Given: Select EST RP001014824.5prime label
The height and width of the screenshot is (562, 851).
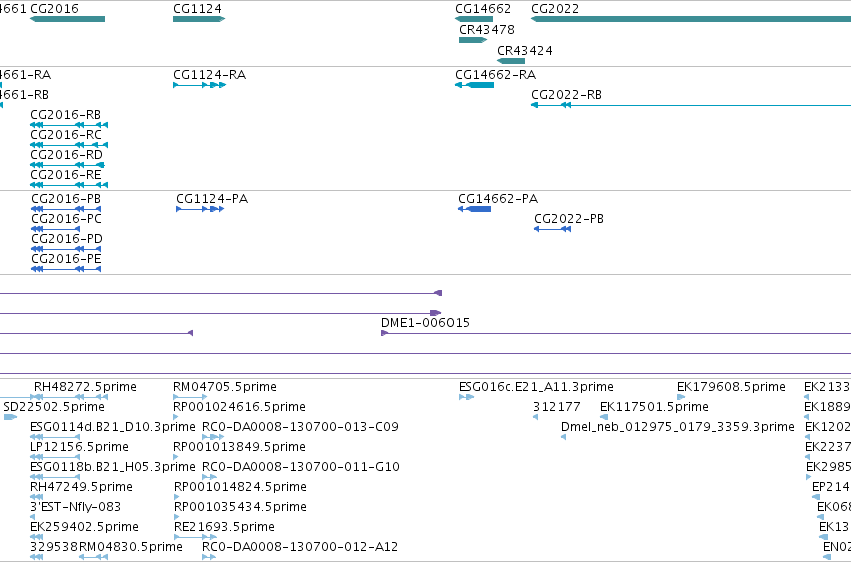Looking at the screenshot, I should pos(240,487).
